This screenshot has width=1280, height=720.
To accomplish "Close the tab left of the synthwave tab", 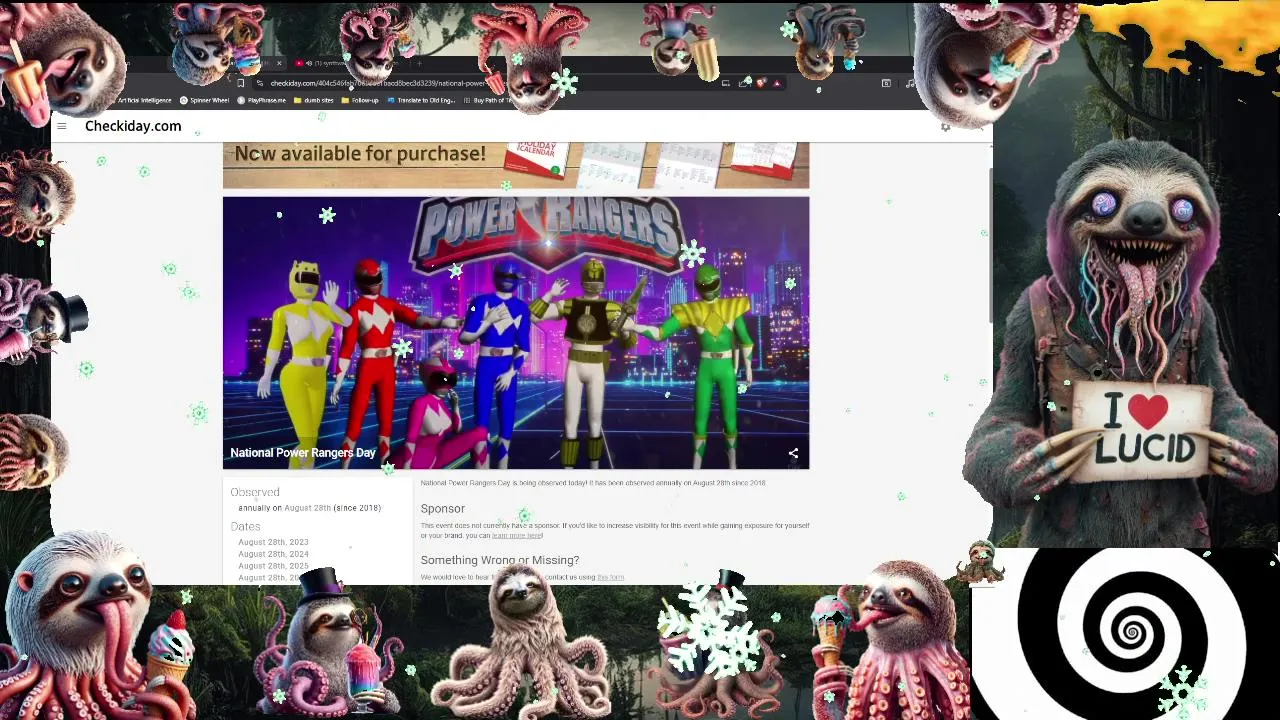I will [279, 63].
